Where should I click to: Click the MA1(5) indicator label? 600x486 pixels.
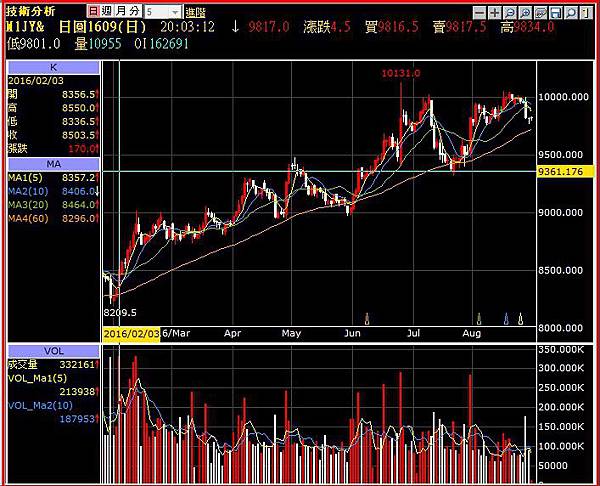pos(25,178)
